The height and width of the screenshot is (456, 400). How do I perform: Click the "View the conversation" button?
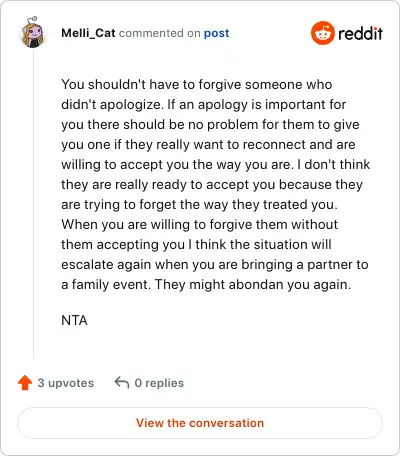[200, 423]
